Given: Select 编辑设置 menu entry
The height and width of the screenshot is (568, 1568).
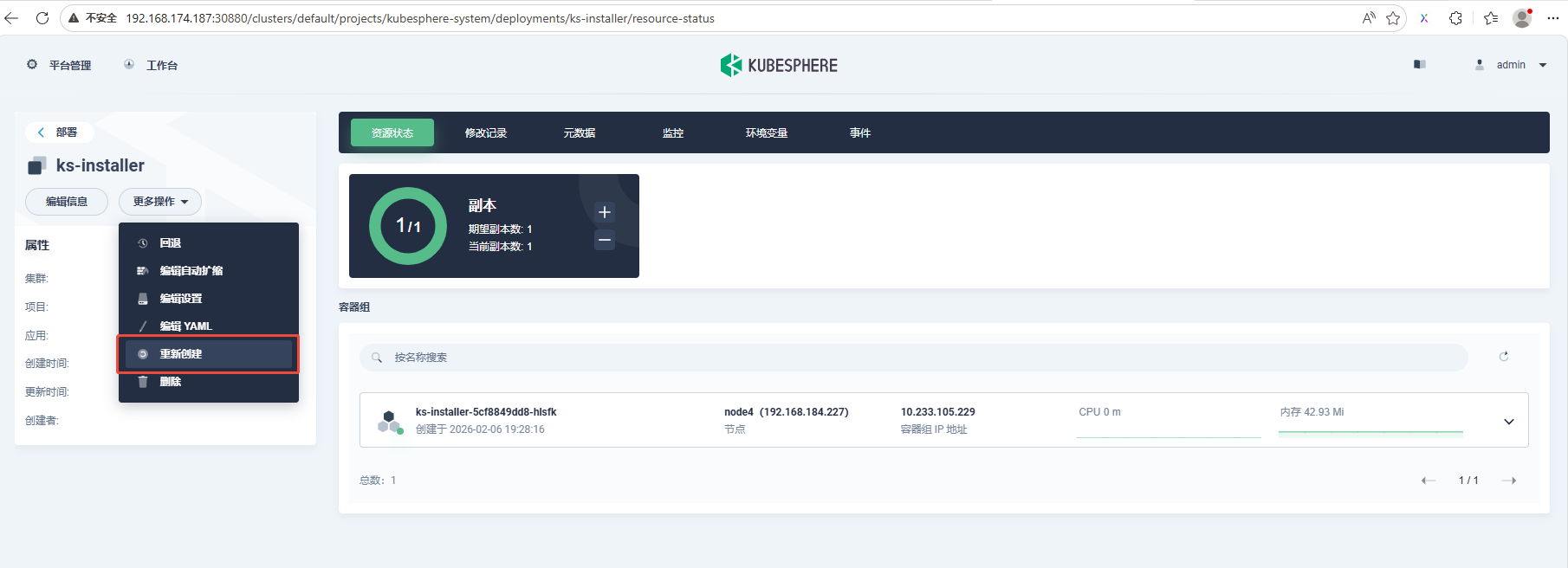Looking at the screenshot, I should pos(209,299).
